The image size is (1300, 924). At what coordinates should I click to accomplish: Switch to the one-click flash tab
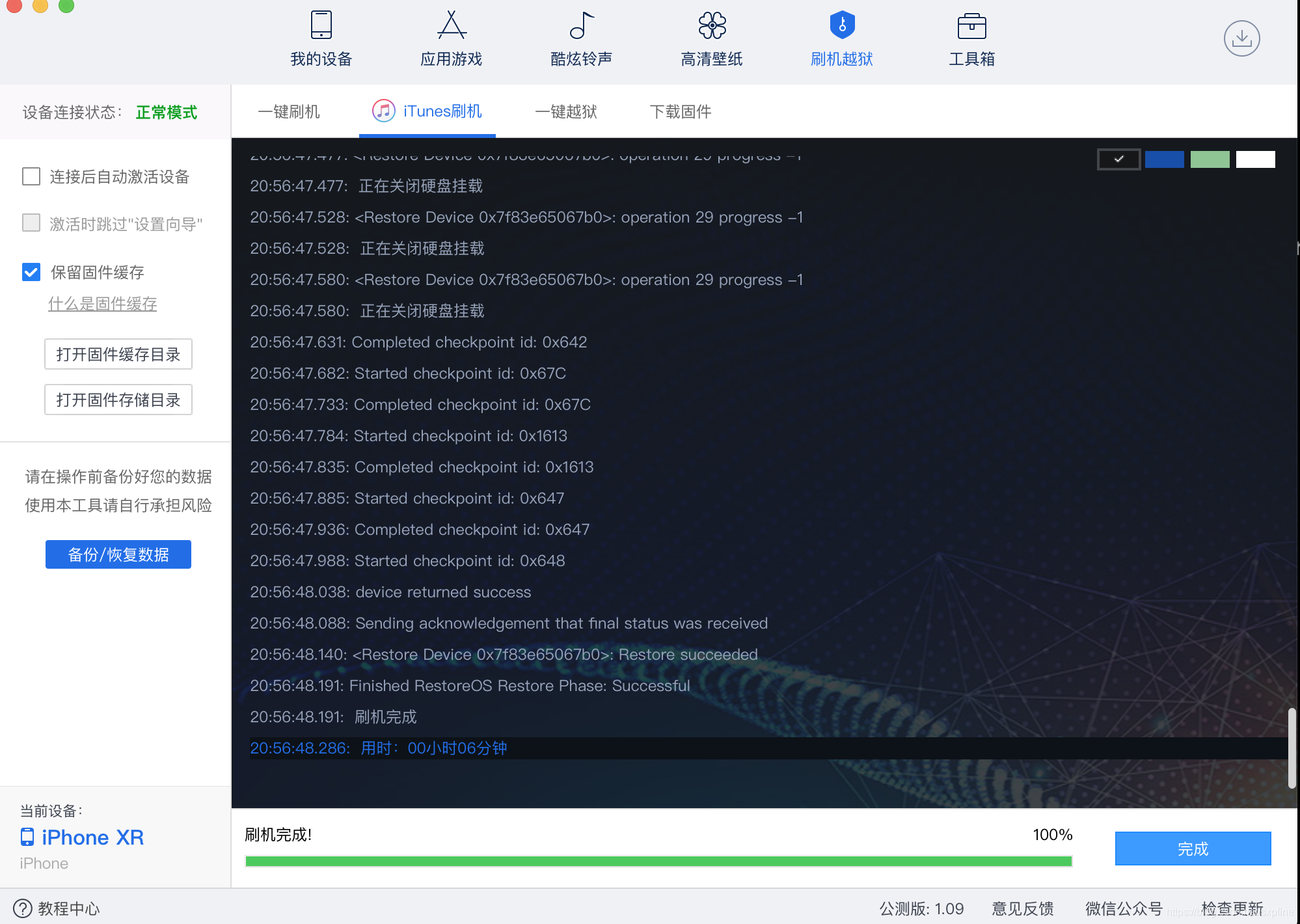(x=289, y=112)
